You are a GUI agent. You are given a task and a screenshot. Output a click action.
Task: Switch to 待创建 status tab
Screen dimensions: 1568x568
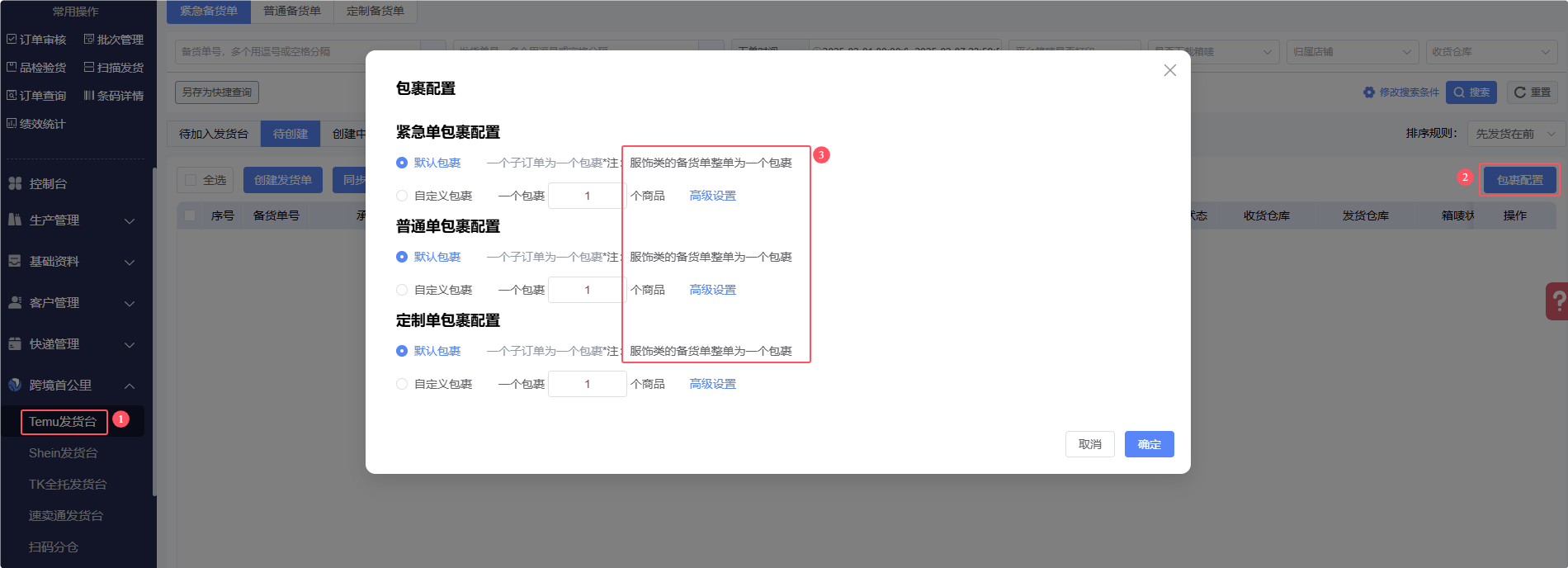[x=290, y=134]
